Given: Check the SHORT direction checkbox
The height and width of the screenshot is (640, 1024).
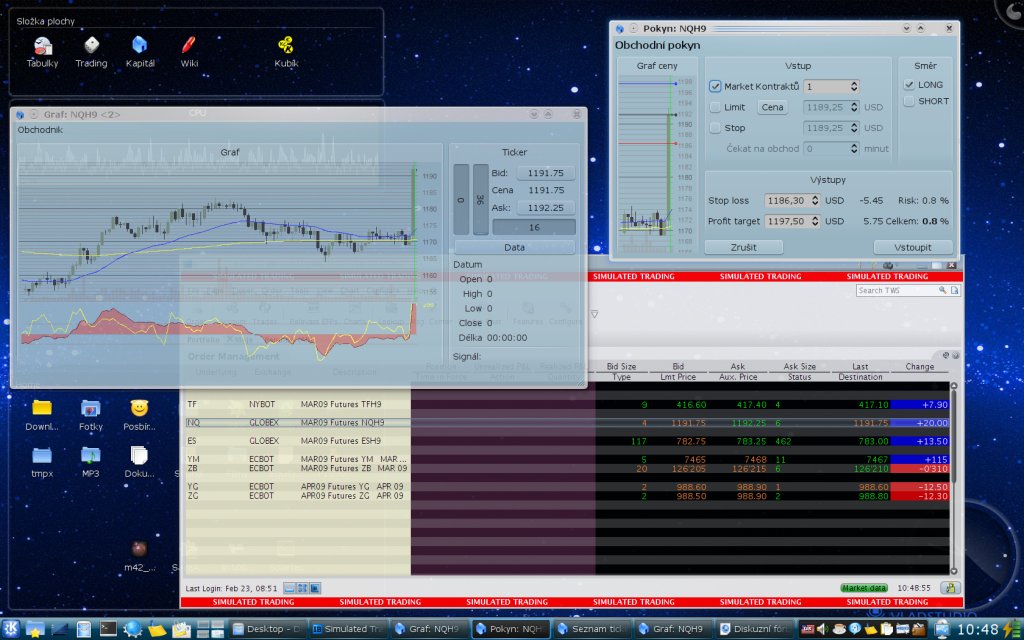Looking at the screenshot, I should point(909,101).
